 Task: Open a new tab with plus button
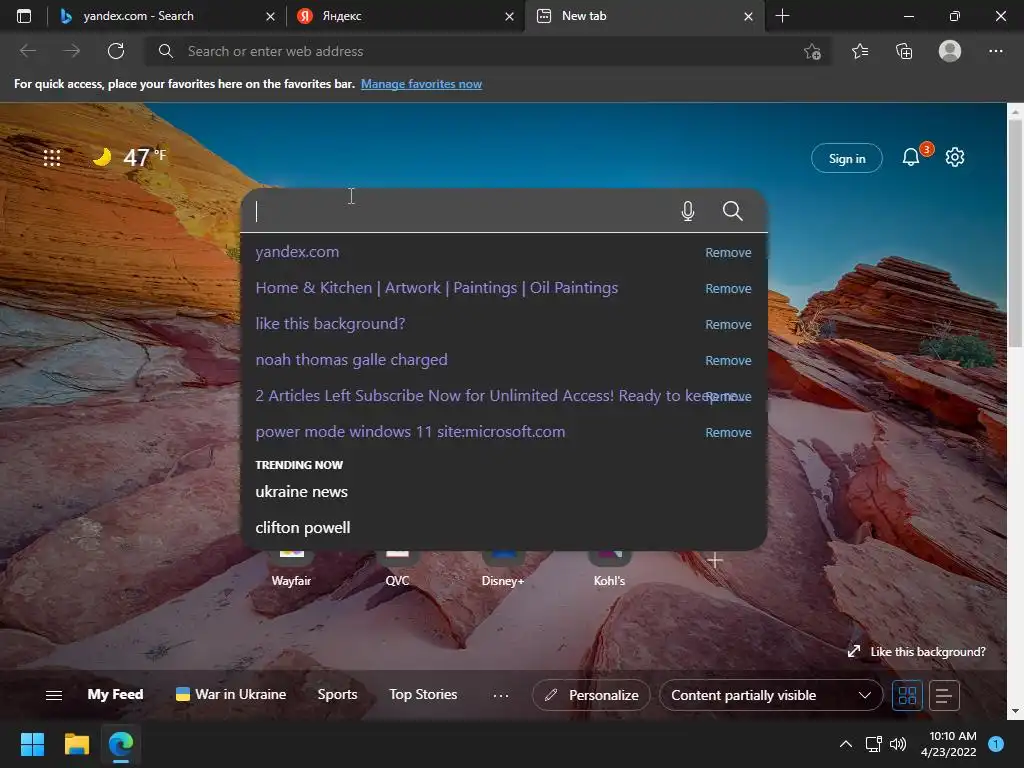[782, 16]
